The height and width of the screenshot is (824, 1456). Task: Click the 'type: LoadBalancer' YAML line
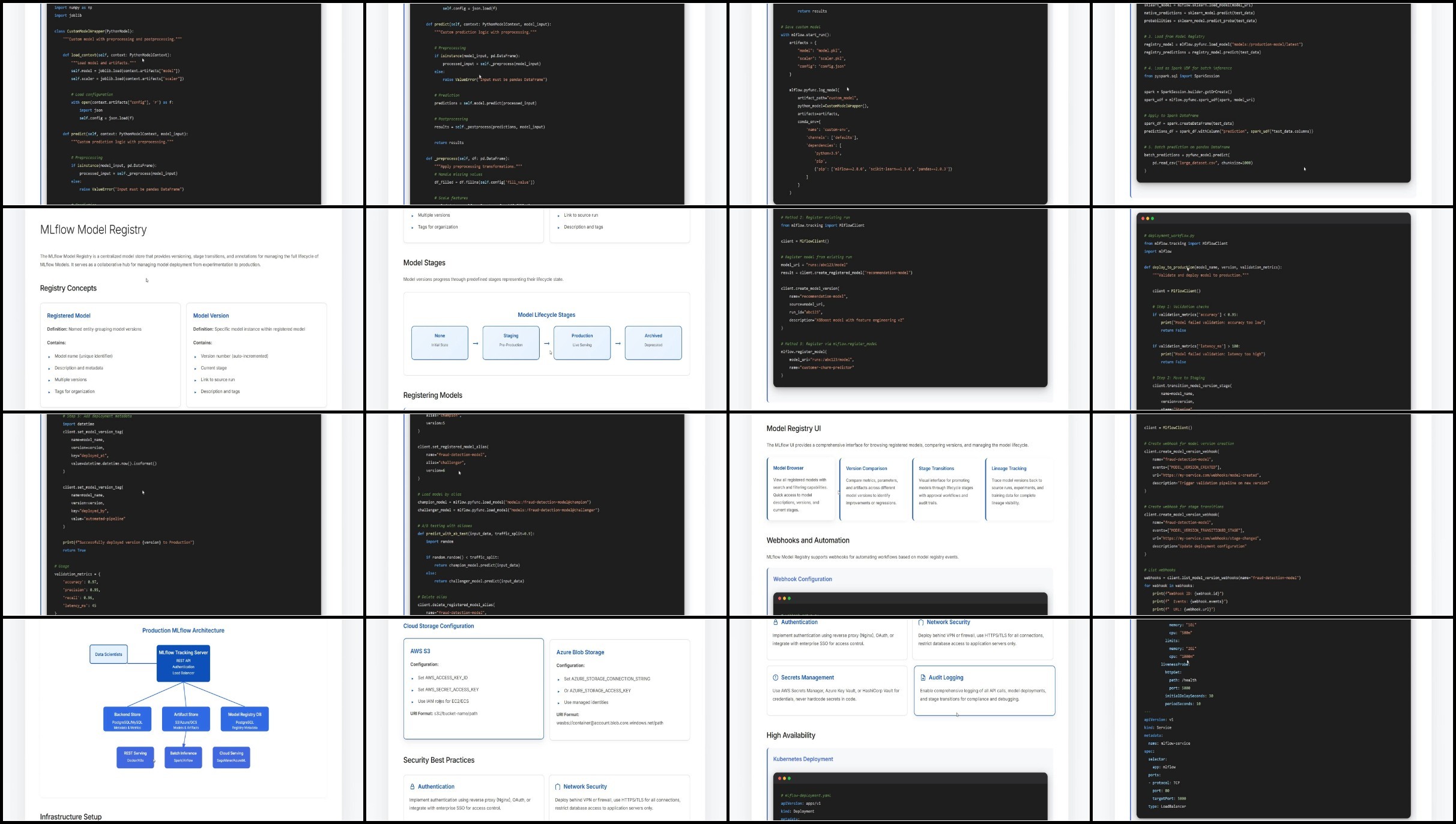click(x=1167, y=807)
